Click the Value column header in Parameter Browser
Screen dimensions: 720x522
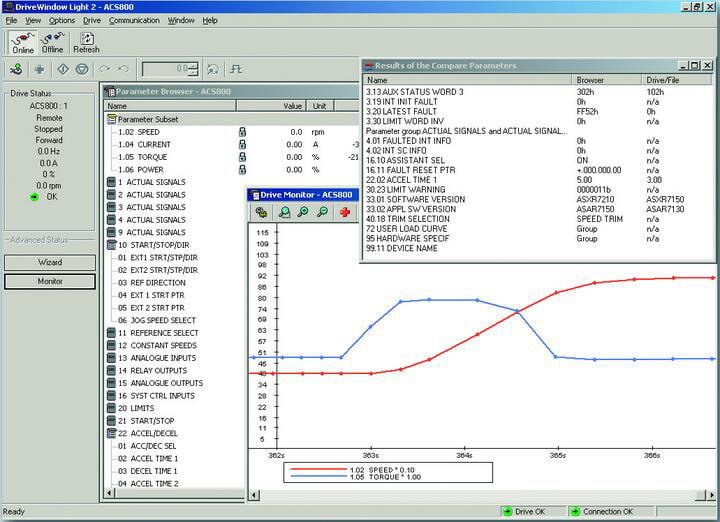point(271,106)
